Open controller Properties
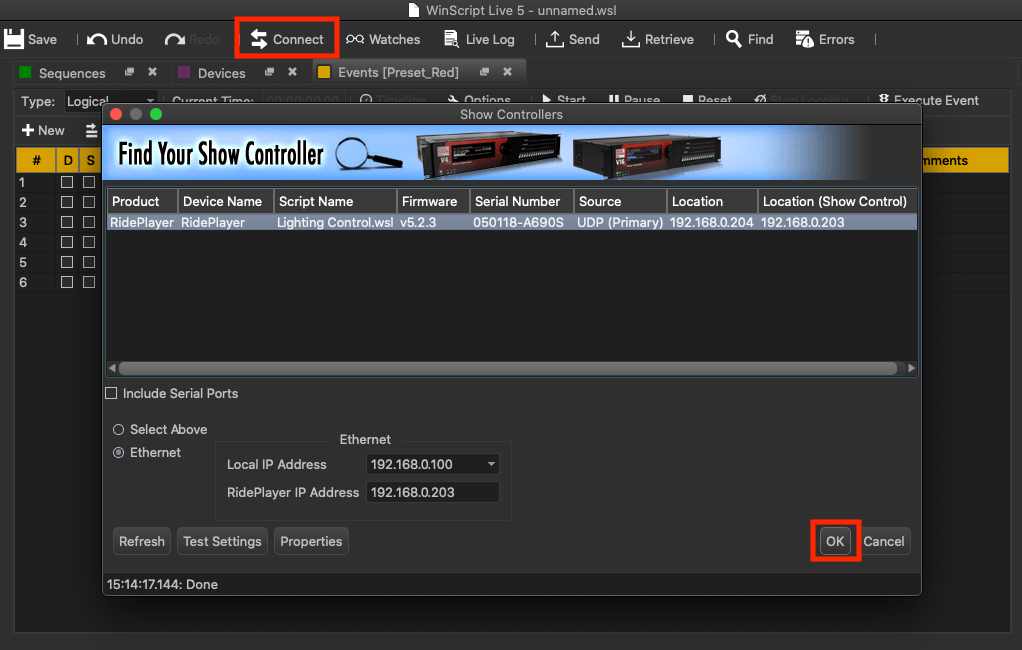 311,541
